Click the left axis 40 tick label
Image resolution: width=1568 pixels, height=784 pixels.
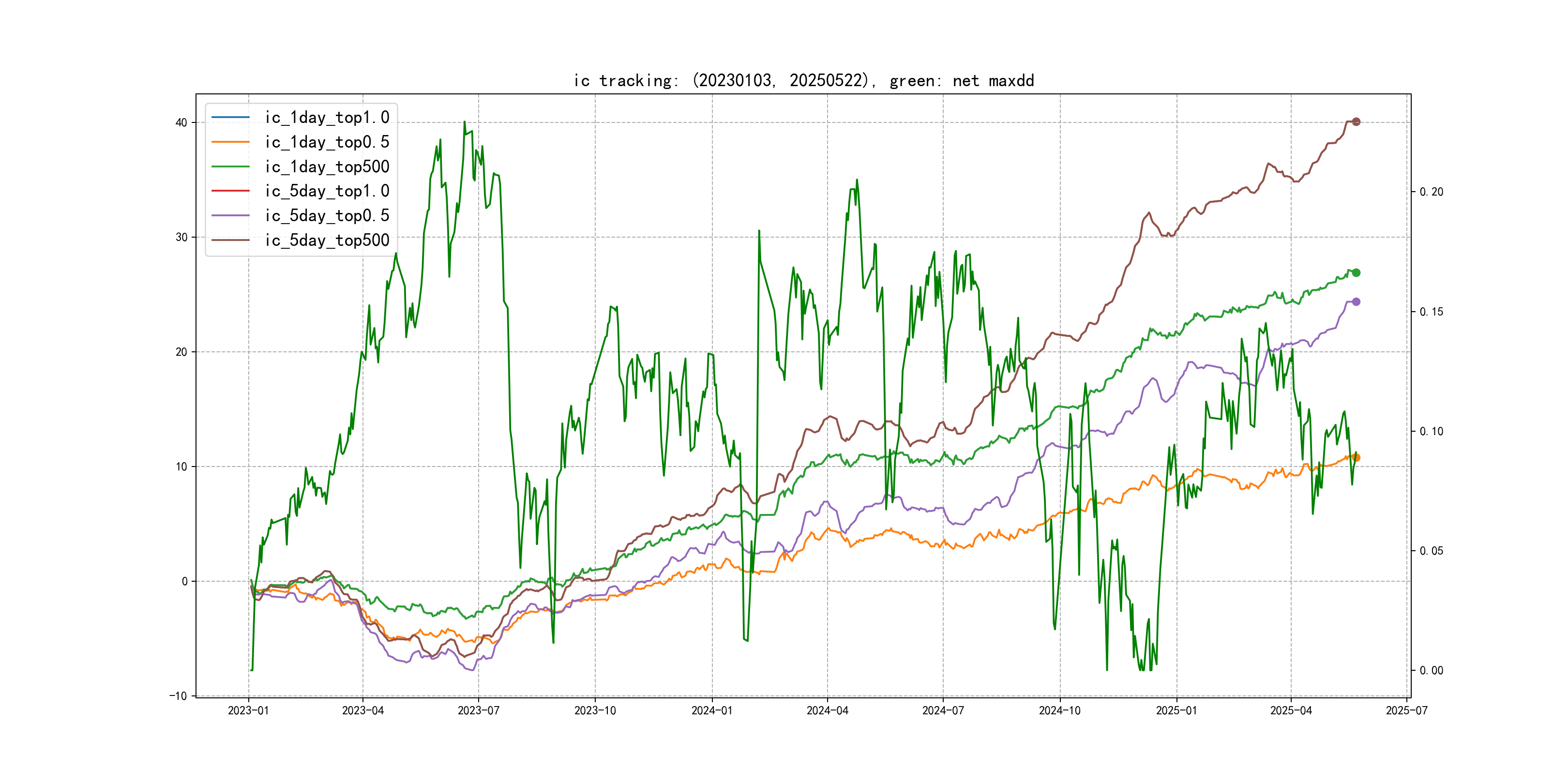click(x=181, y=123)
